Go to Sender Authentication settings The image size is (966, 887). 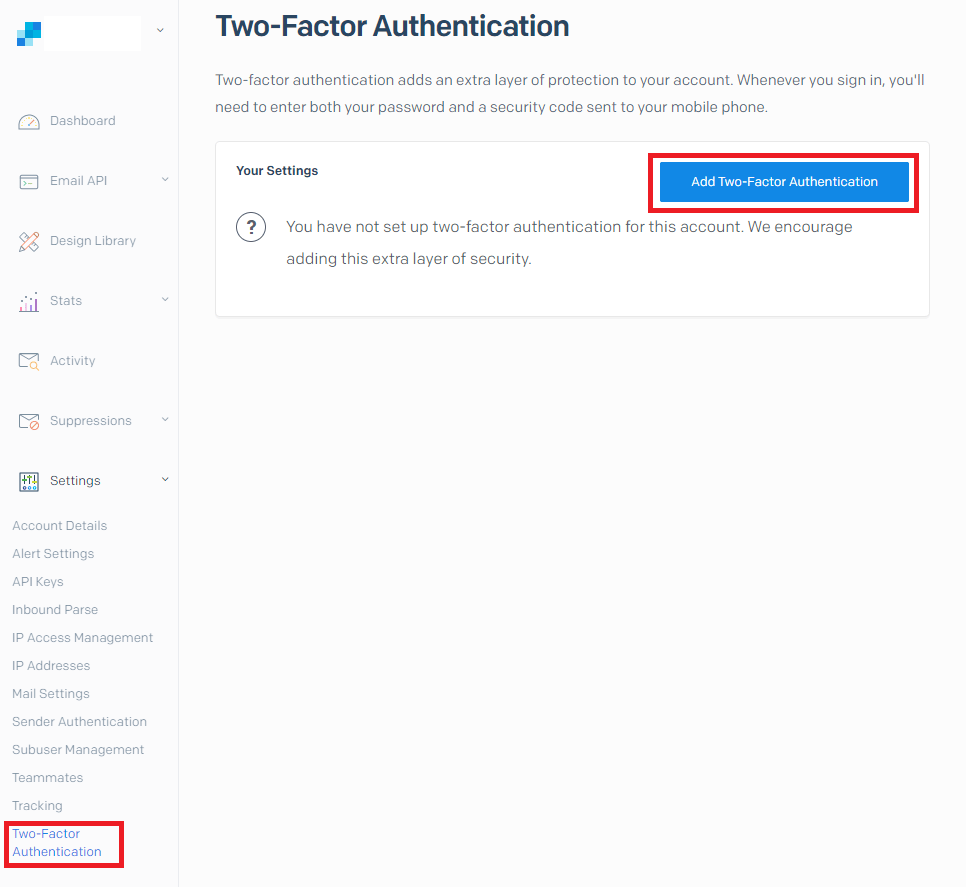(x=79, y=721)
